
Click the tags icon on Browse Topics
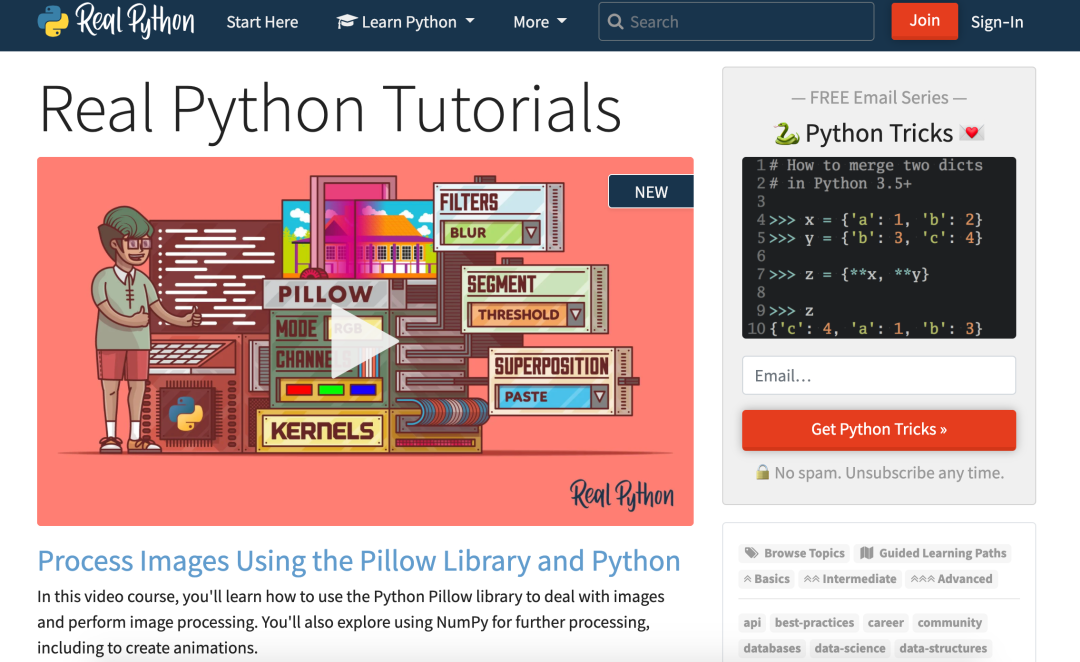point(753,553)
